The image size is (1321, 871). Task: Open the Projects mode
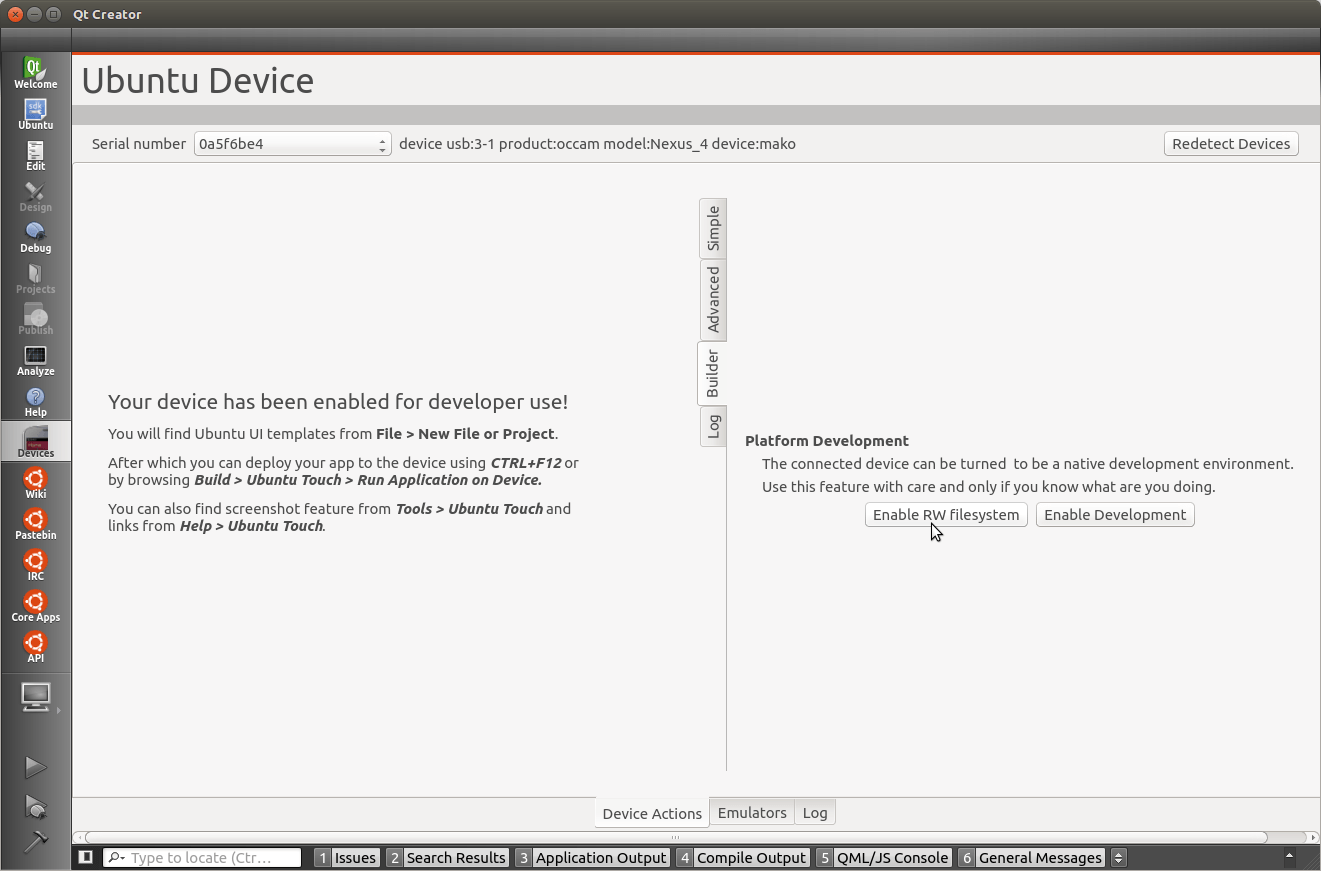tap(35, 278)
